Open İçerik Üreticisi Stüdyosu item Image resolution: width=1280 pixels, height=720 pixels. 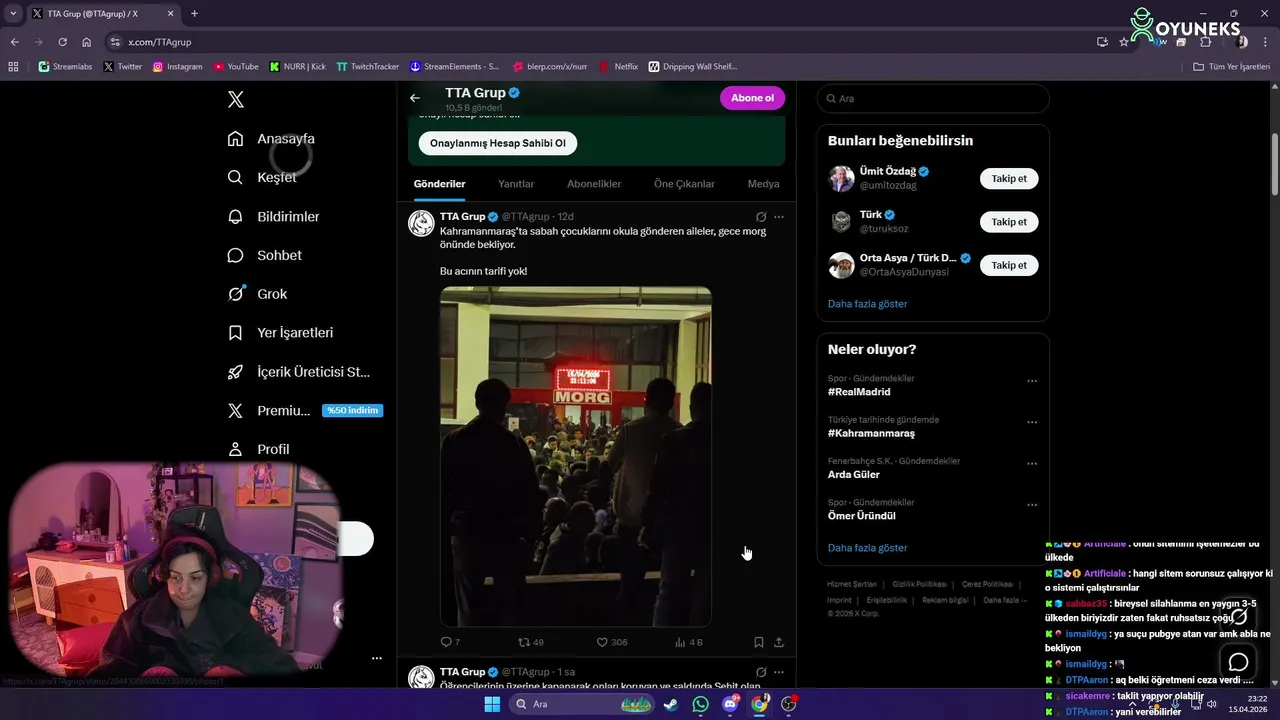298,372
